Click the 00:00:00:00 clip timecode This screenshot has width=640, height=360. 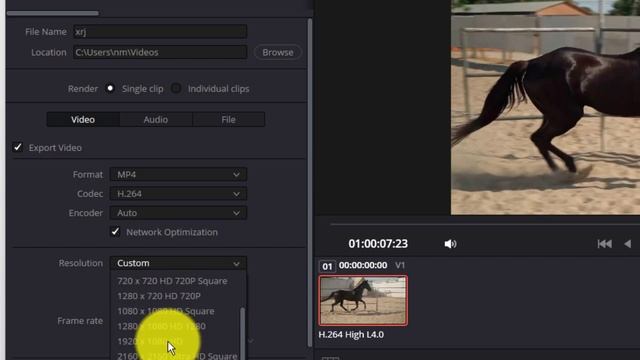[363, 265]
